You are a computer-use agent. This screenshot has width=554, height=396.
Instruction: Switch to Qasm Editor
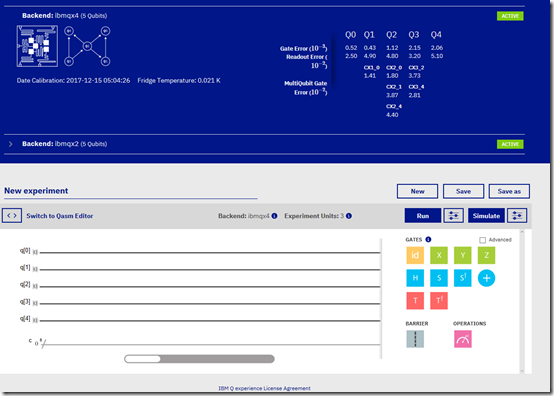[59, 216]
